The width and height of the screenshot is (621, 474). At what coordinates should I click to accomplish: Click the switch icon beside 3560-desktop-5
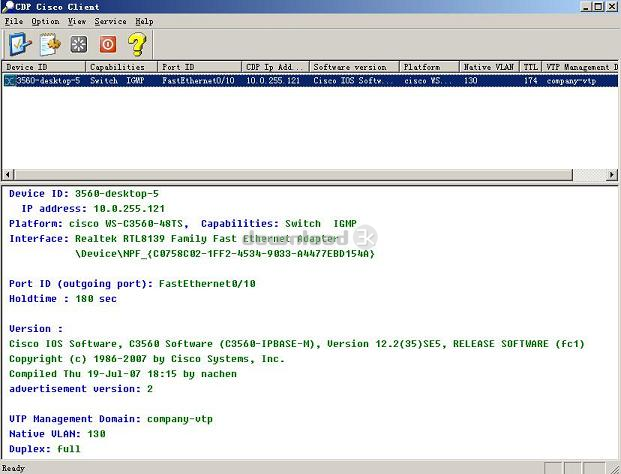click(x=10, y=81)
